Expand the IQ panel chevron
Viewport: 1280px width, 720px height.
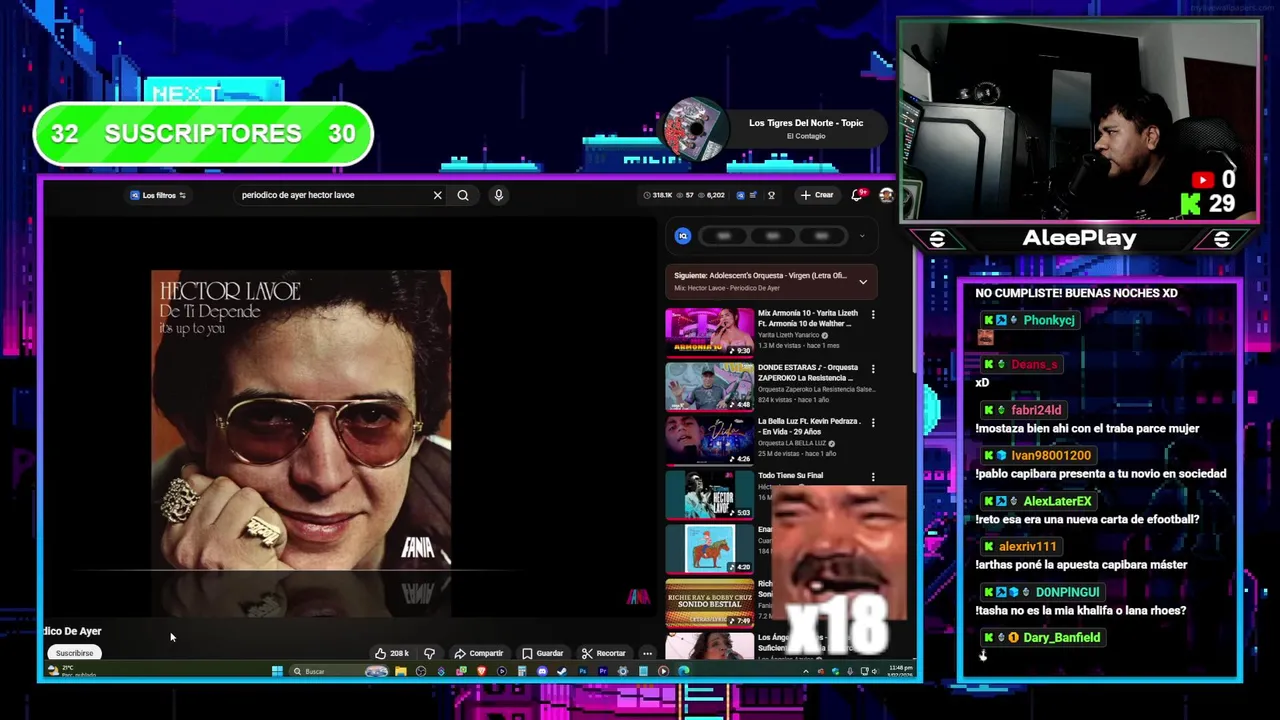pyautogui.click(x=862, y=236)
